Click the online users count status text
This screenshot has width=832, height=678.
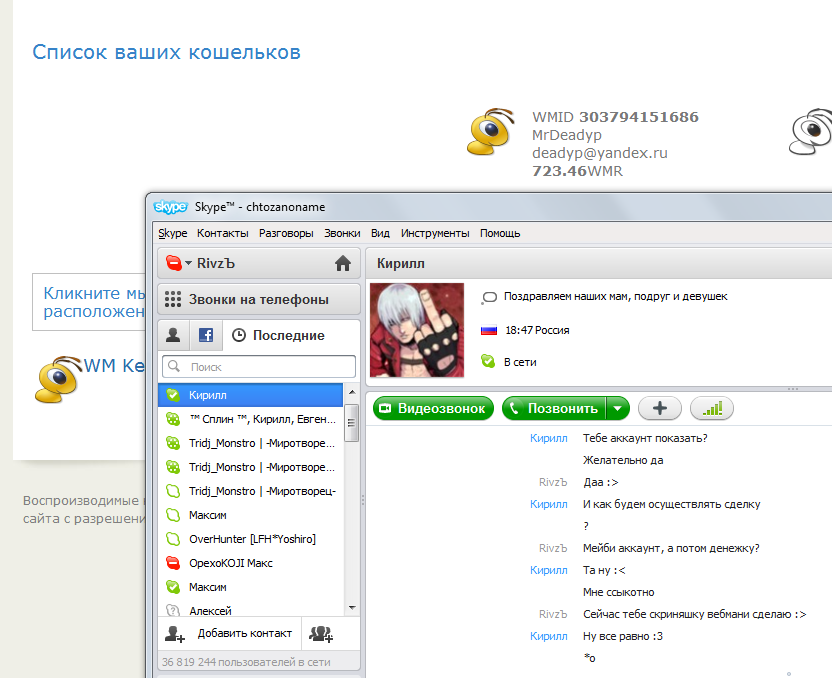[x=246, y=662]
